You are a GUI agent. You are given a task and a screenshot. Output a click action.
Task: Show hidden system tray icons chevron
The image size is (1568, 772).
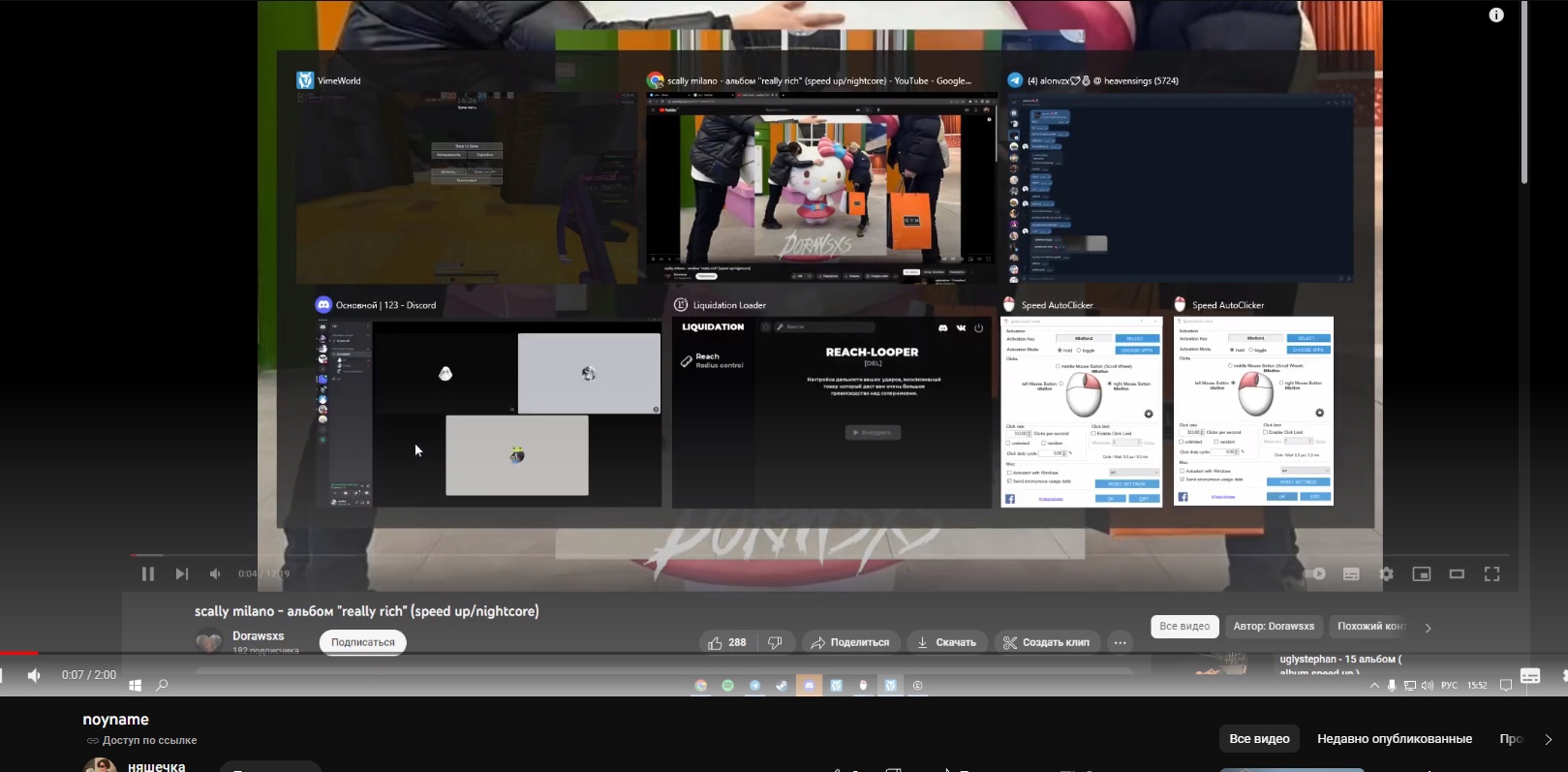click(x=1374, y=686)
